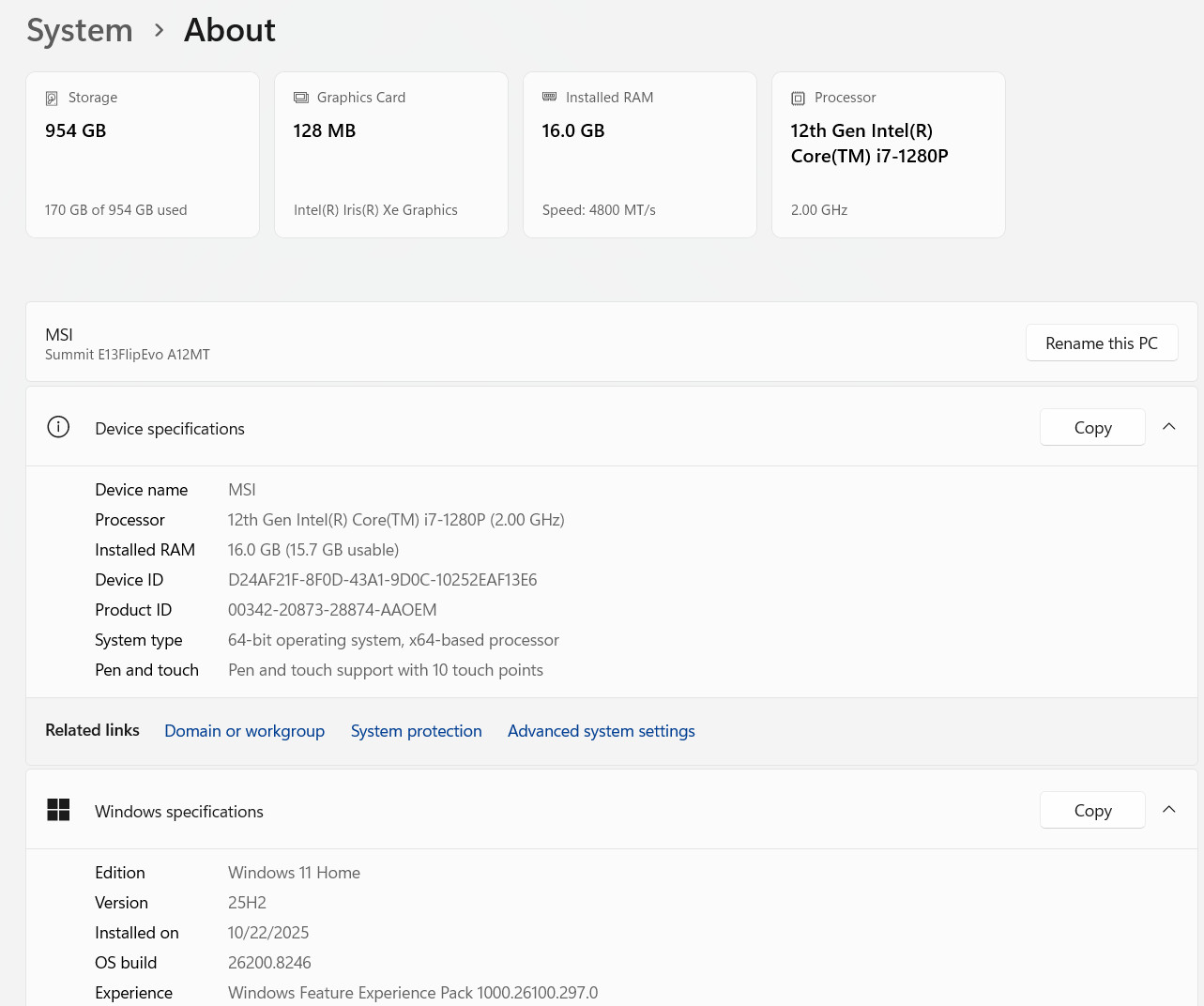This screenshot has width=1204, height=1006.
Task: Copy the Windows specifications
Action: coord(1092,810)
